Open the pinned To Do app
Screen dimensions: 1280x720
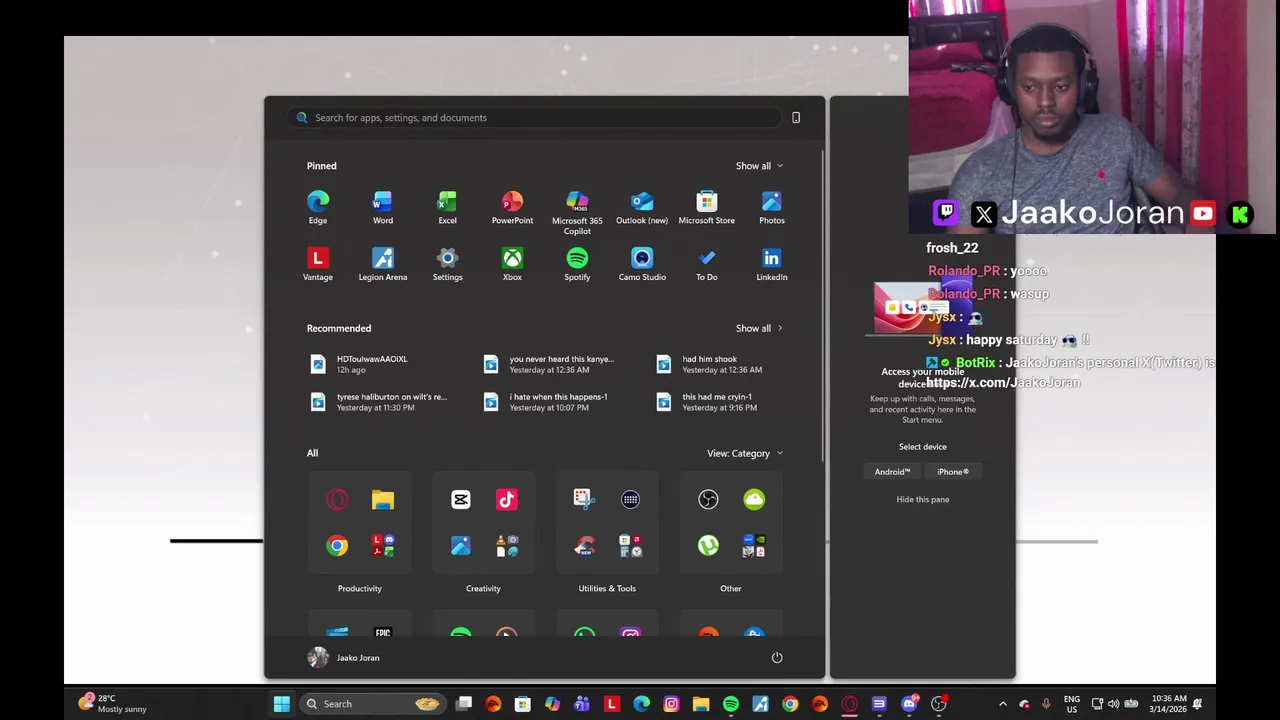707,265
